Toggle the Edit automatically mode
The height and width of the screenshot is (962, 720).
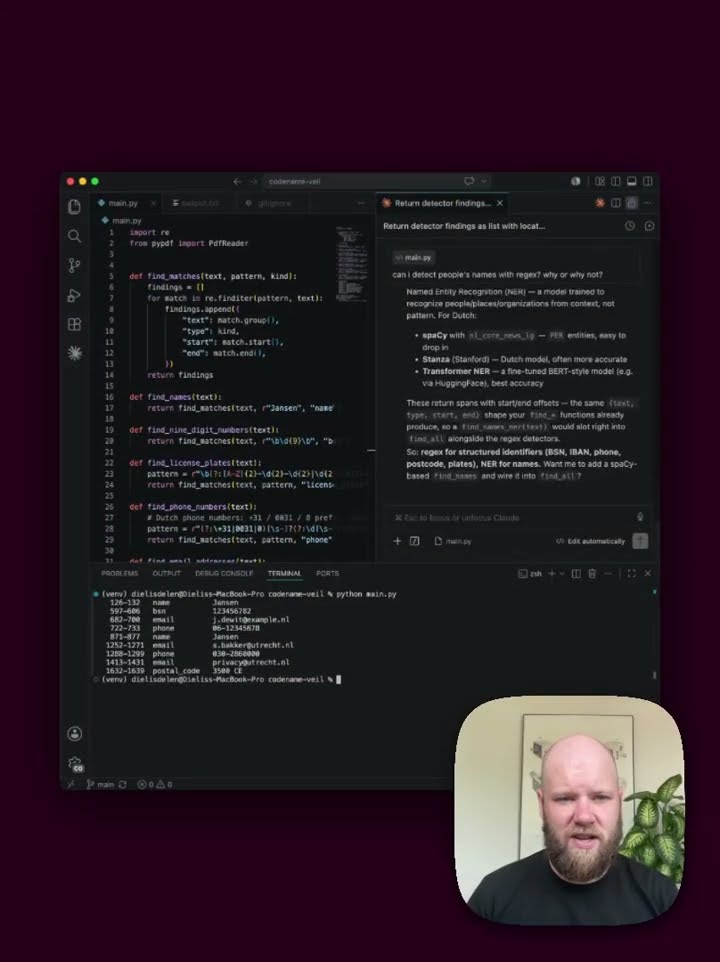tap(591, 541)
